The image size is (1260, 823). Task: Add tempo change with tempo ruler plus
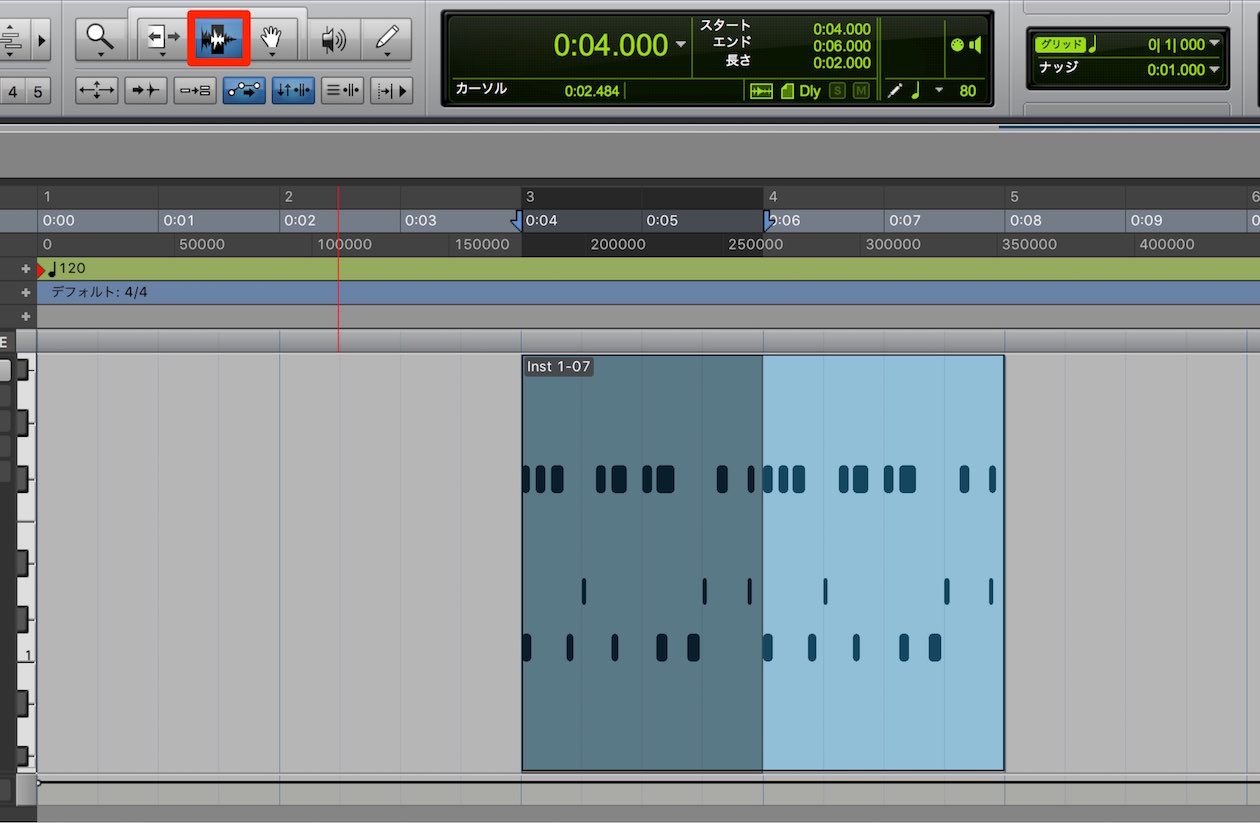coord(26,269)
